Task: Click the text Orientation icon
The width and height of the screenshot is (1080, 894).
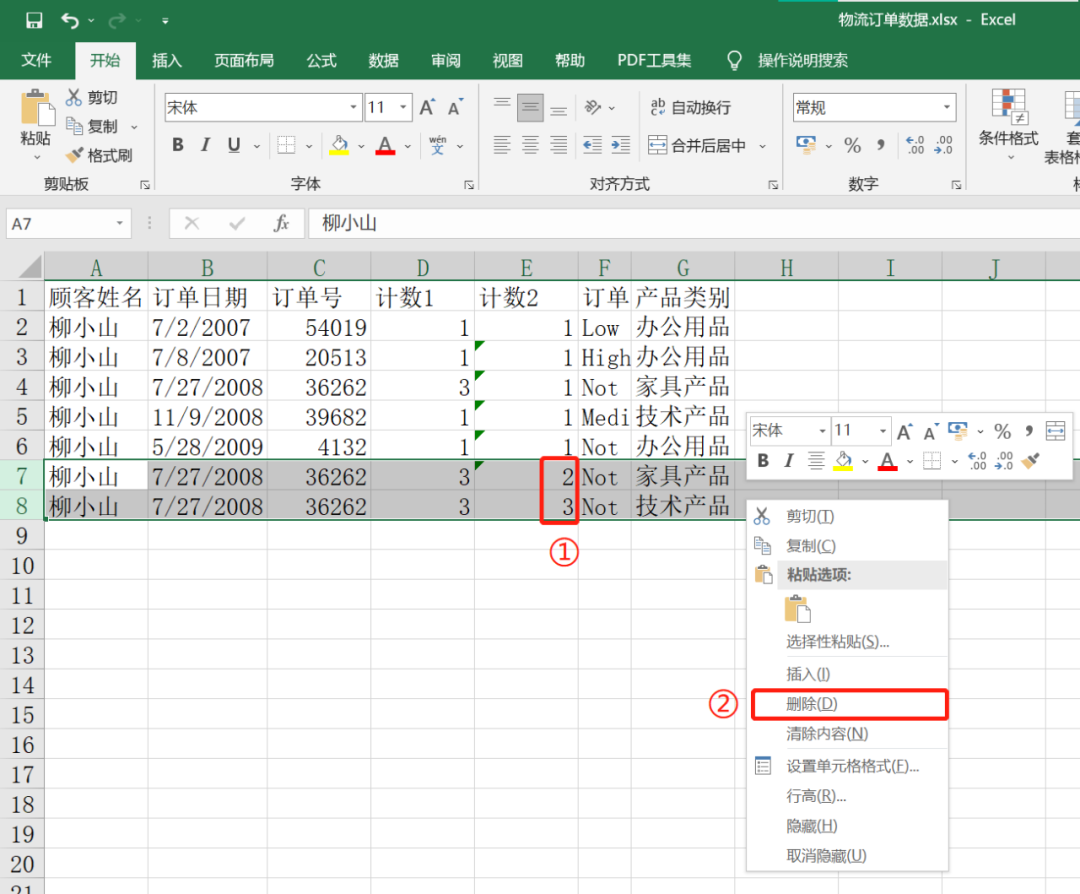Action: point(592,107)
